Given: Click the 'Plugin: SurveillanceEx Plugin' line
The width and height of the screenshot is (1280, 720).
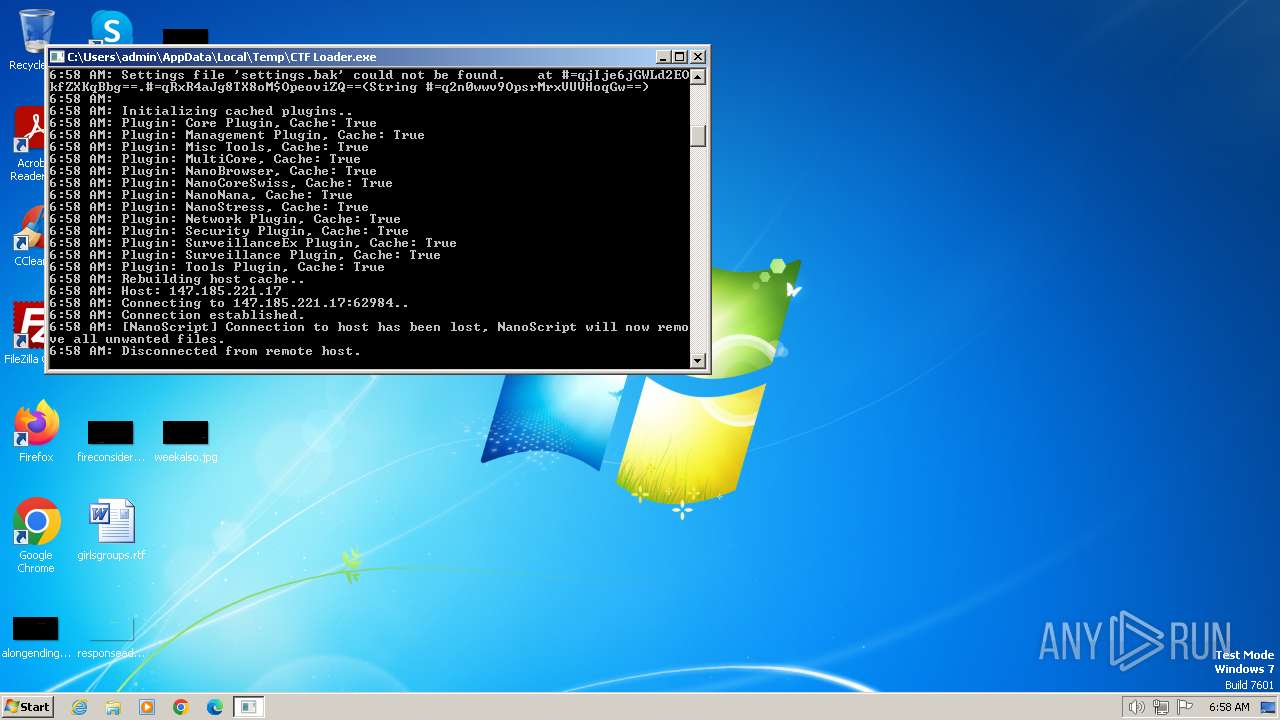Looking at the screenshot, I should click(253, 243).
